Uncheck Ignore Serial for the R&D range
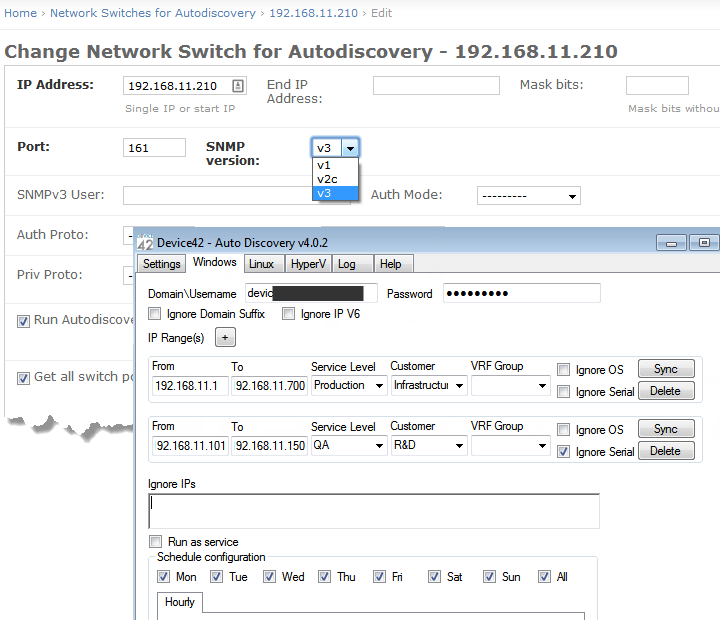720x620 pixels. point(563,452)
